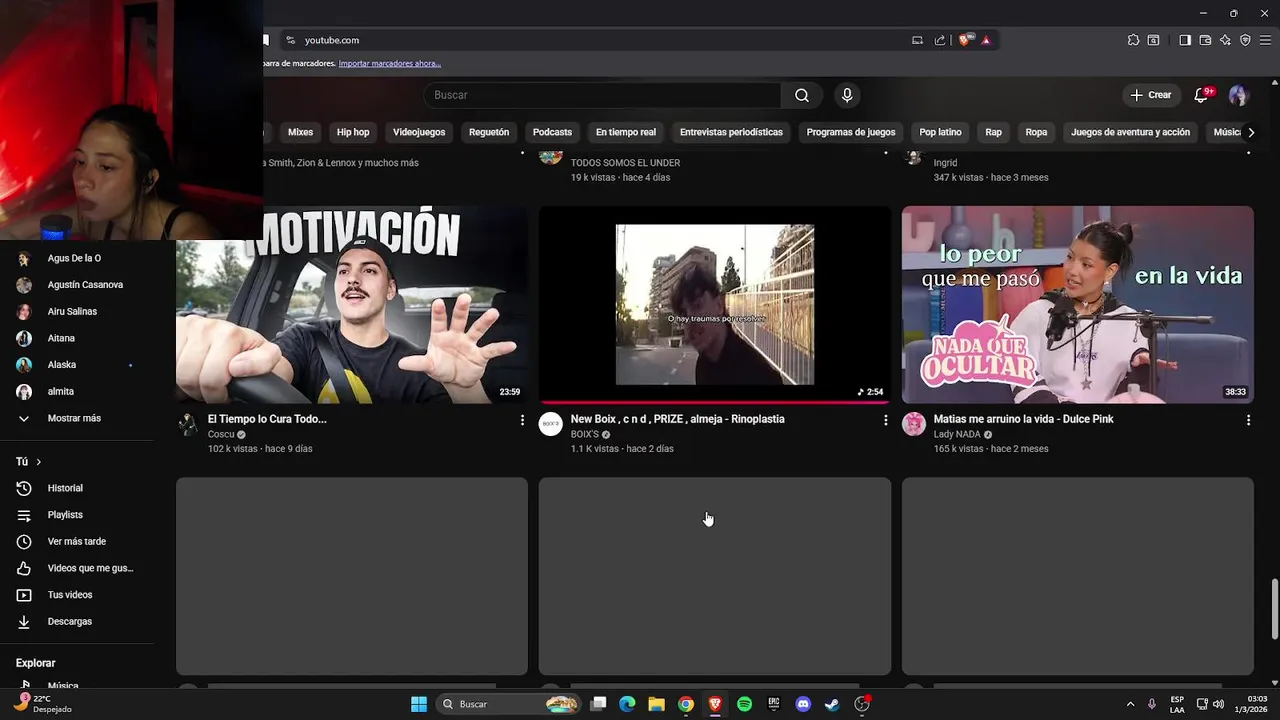This screenshot has height=720, width=1280.
Task: Select the Reguetón category chip
Action: pos(489,132)
